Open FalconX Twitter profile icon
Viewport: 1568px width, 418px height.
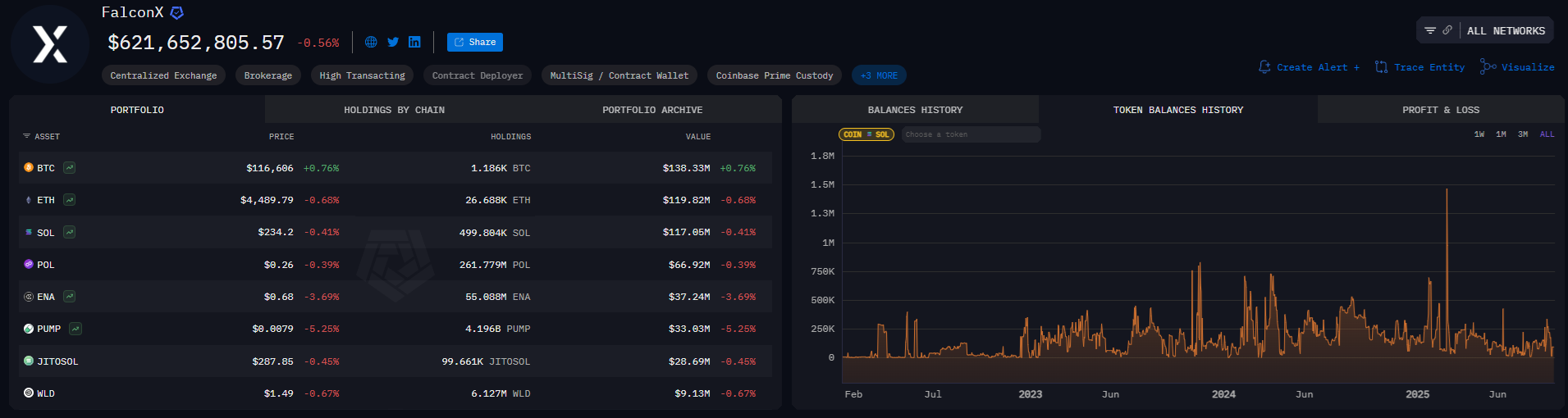click(x=393, y=42)
